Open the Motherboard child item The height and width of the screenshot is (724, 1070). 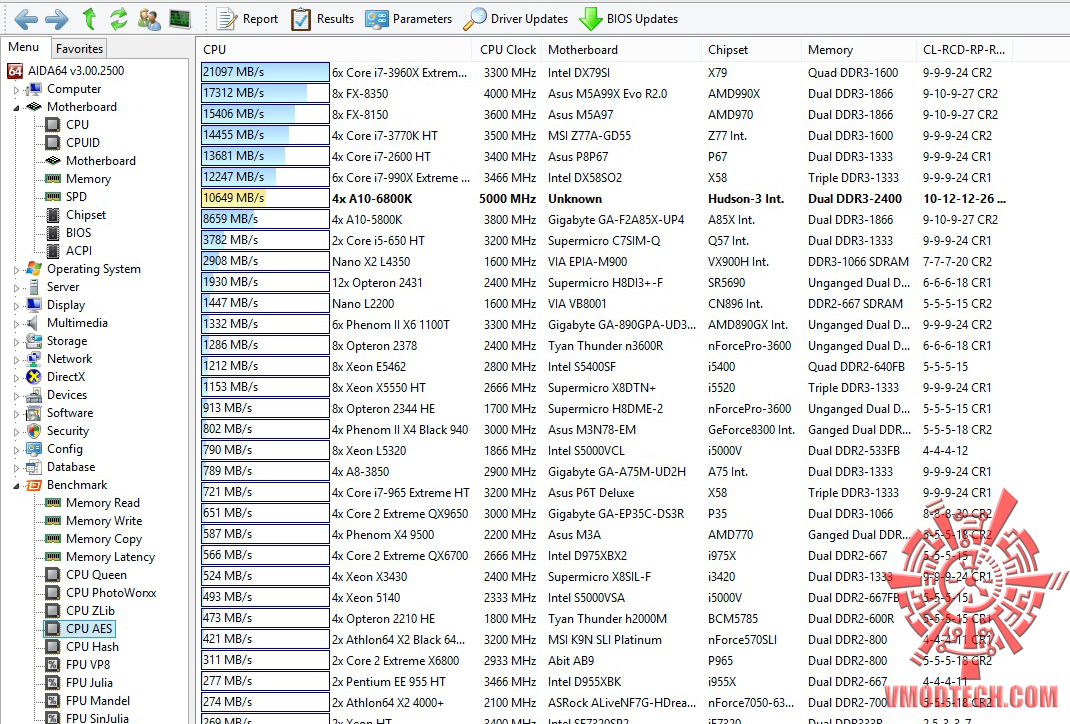pos(91,161)
